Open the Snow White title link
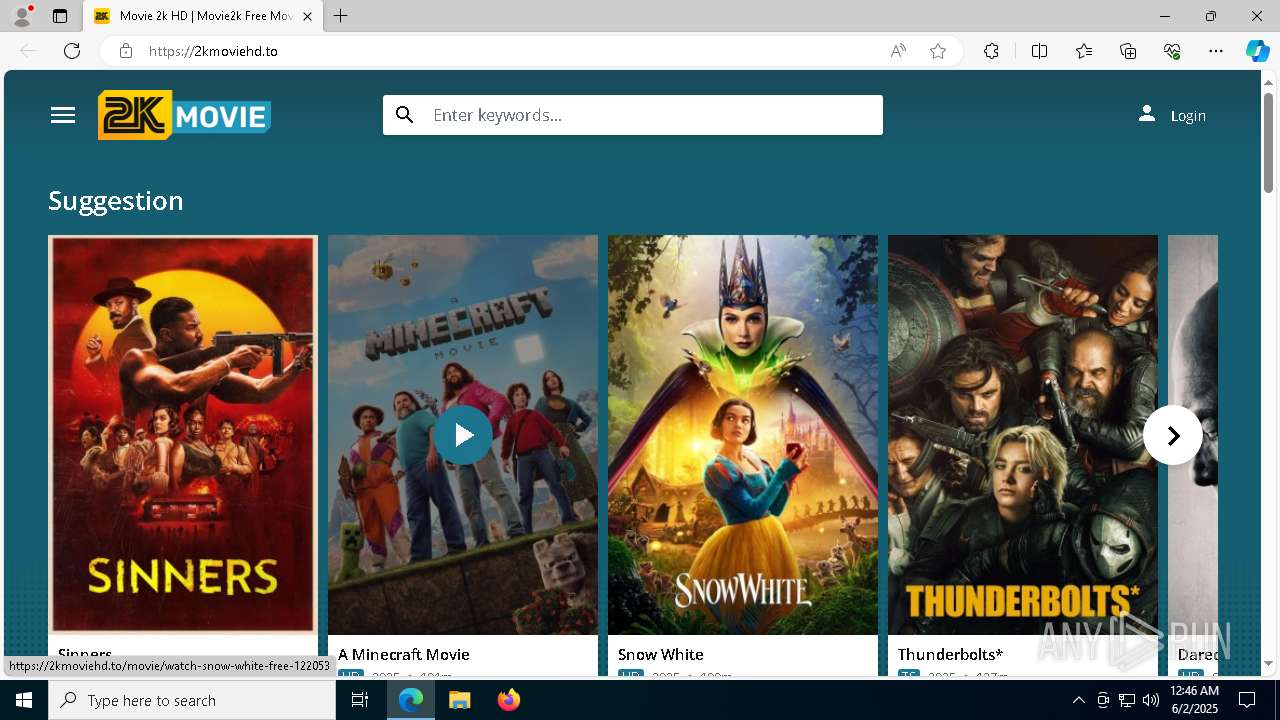Image resolution: width=1280 pixels, height=720 pixels. coord(661,654)
